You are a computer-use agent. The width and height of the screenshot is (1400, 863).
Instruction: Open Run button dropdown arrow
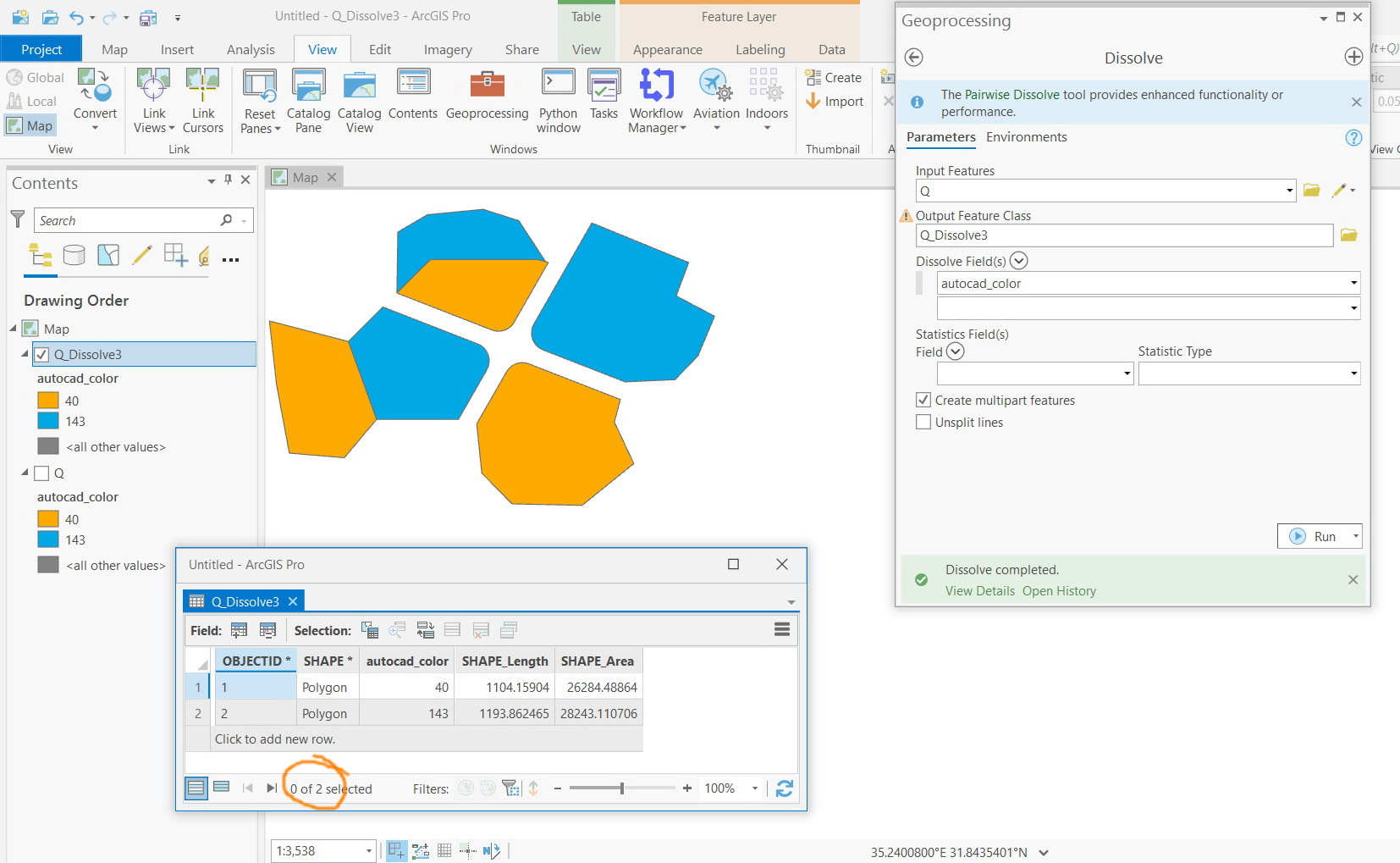click(1355, 536)
